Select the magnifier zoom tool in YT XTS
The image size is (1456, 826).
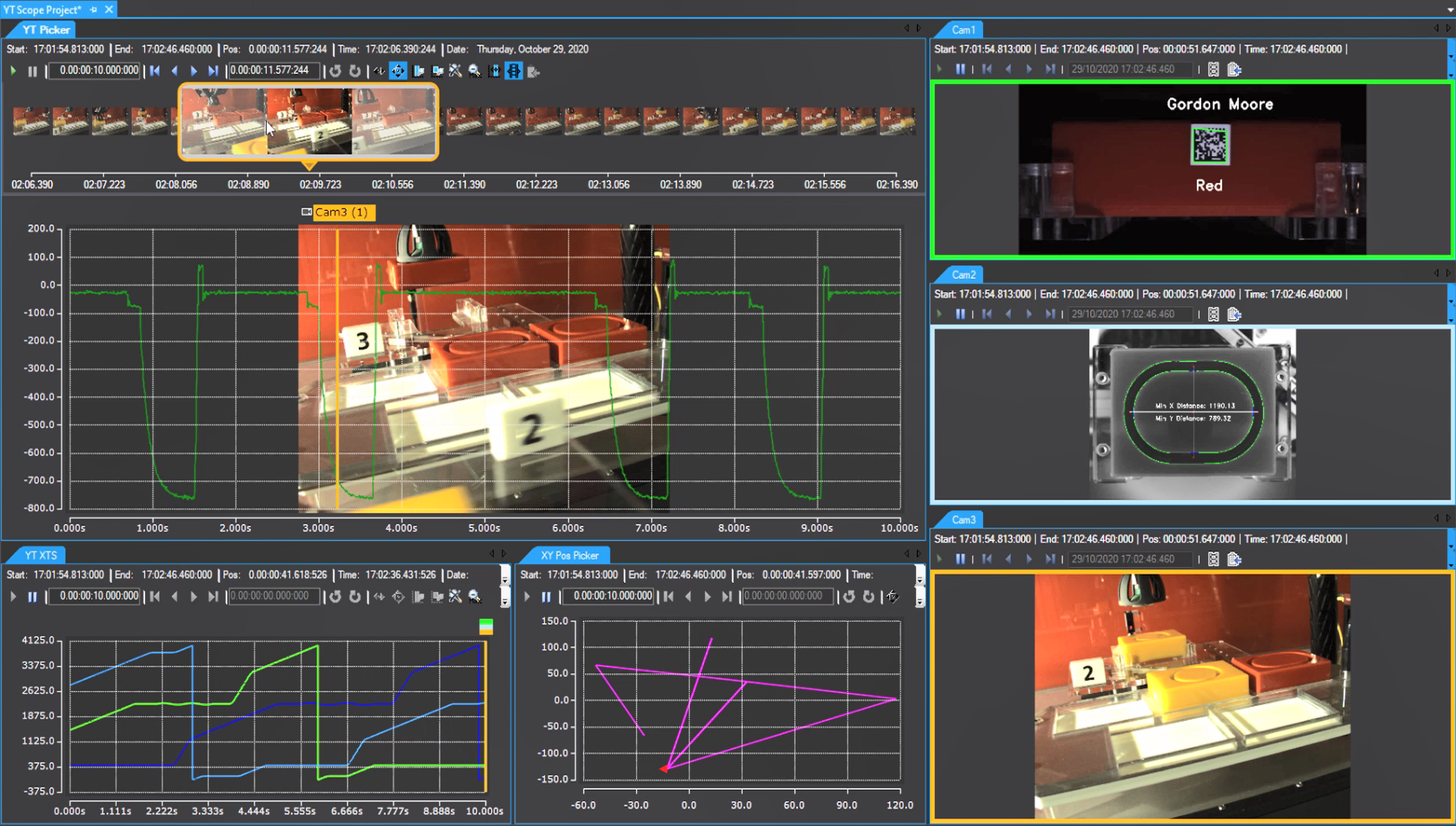[x=474, y=596]
